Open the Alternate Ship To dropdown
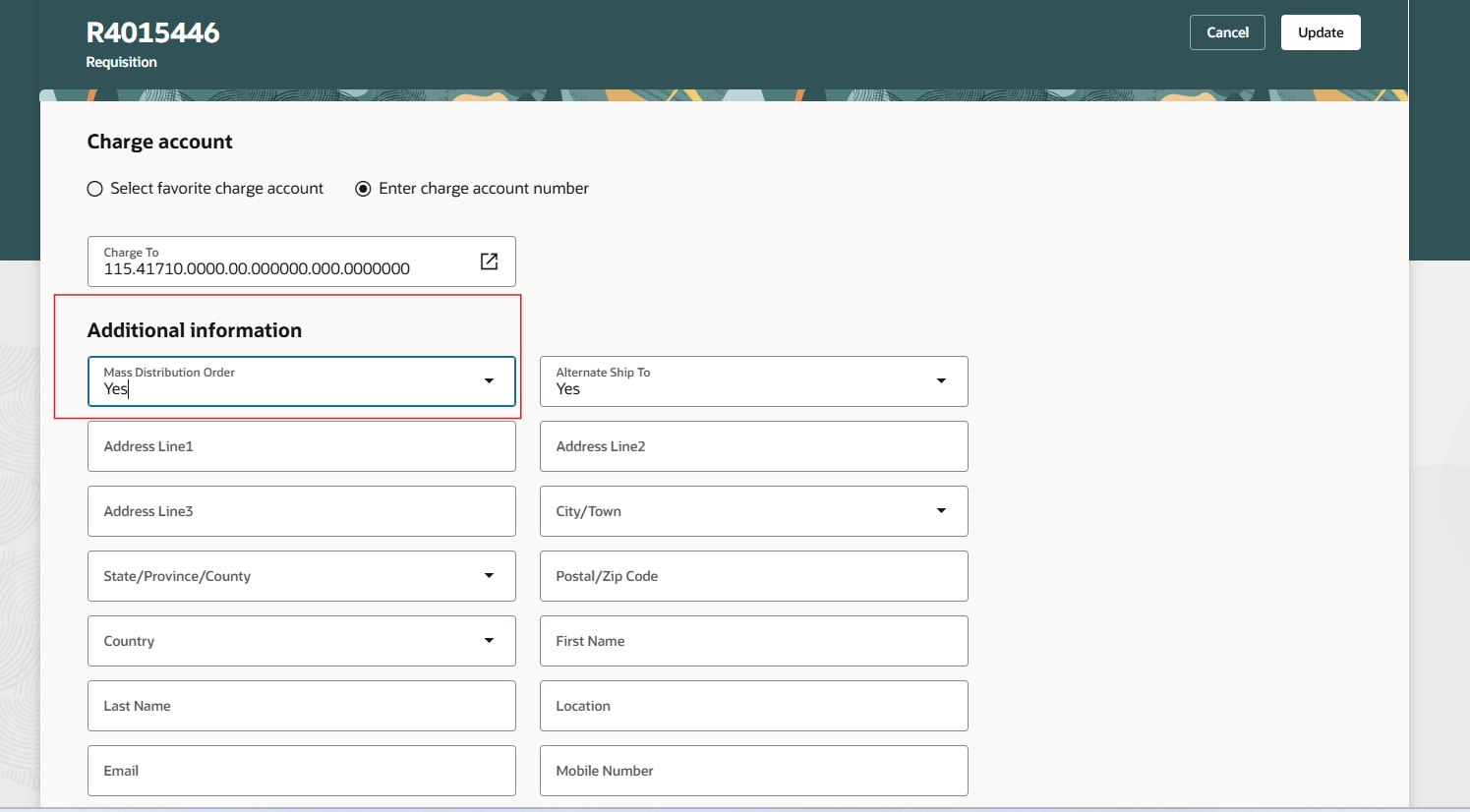This screenshot has width=1470, height=812. [x=941, y=380]
